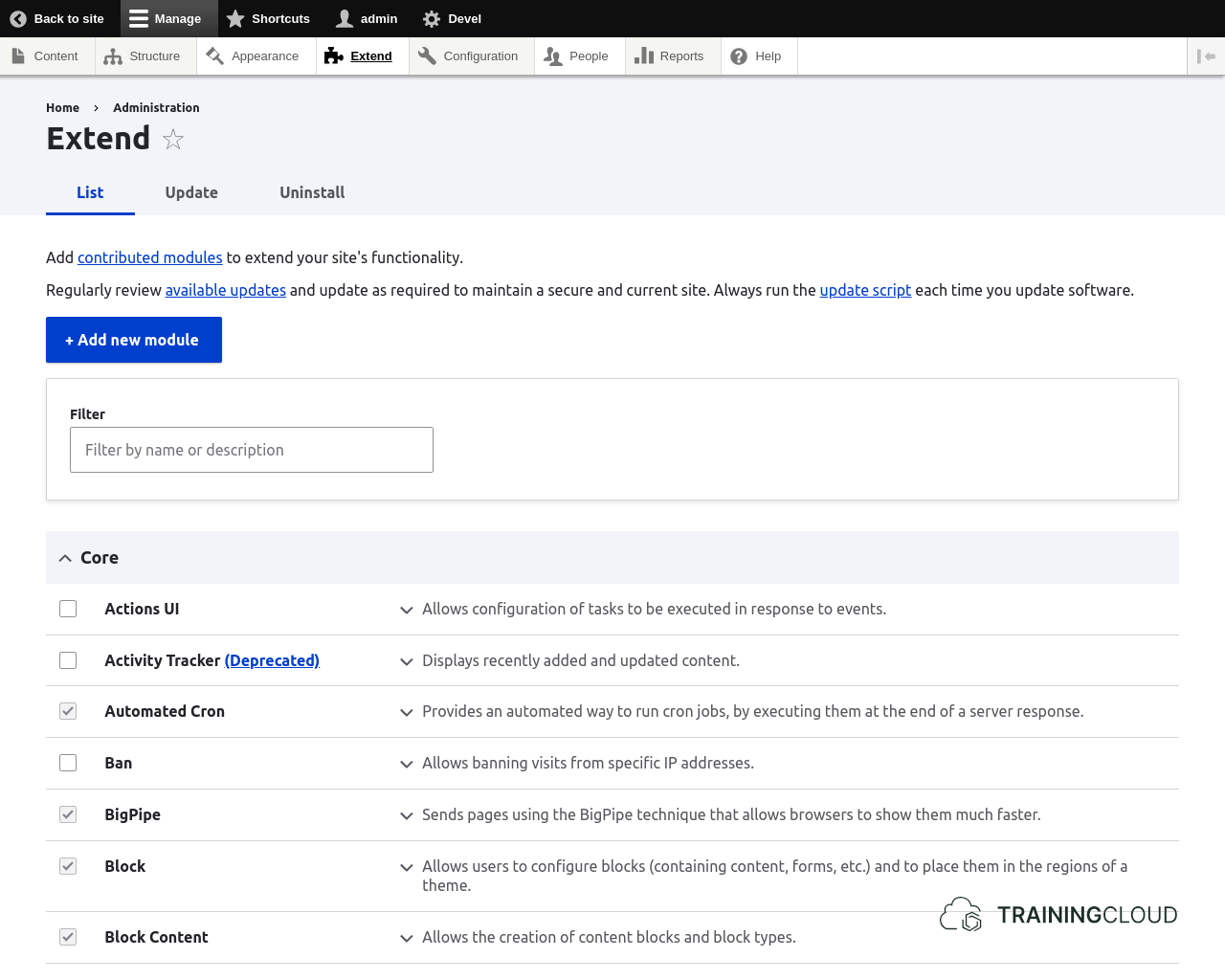Toggle toolbar orientation to vertical

[1206, 56]
